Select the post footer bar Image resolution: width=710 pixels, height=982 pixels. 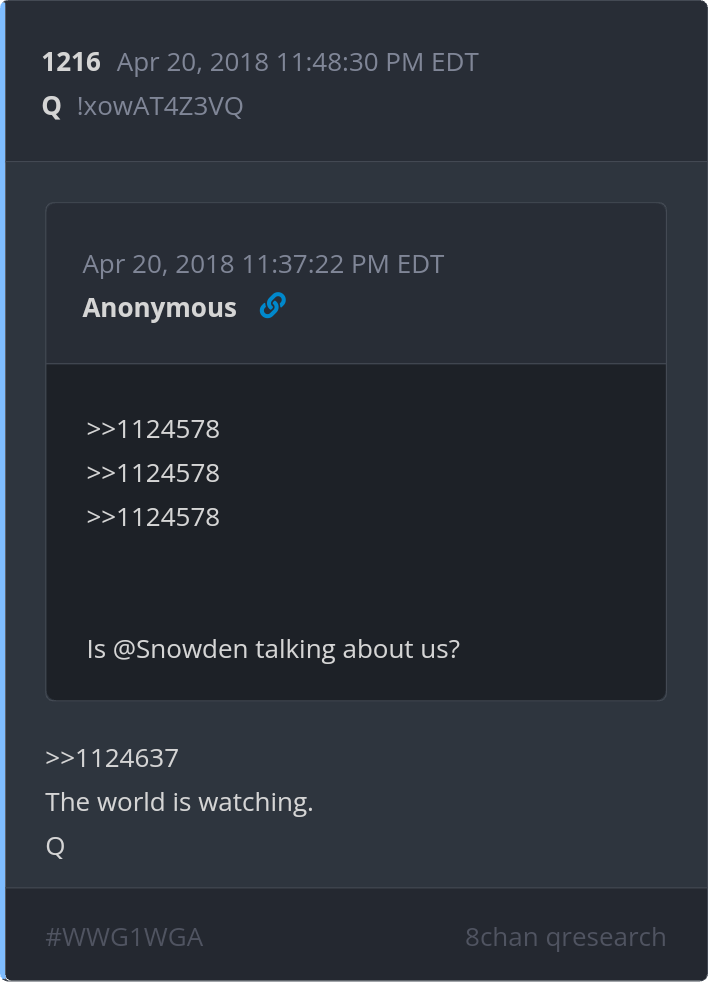[357, 934]
